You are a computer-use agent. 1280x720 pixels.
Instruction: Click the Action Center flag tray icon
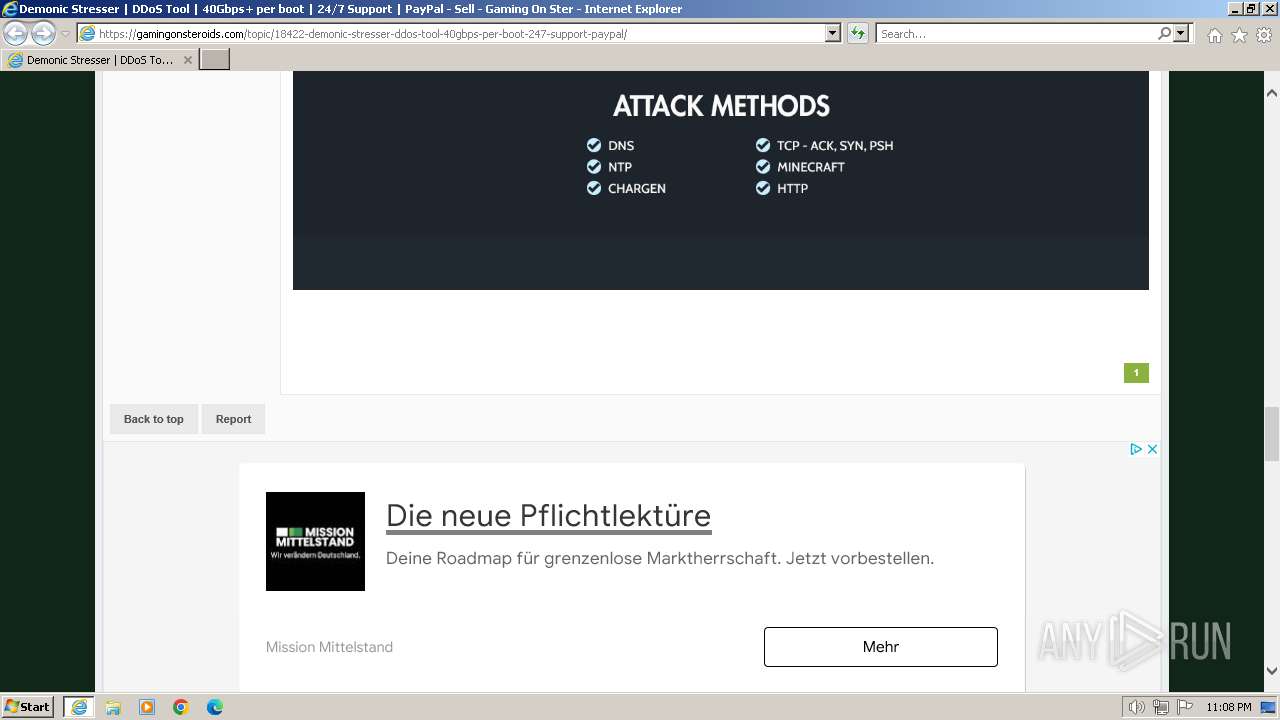[1185, 707]
